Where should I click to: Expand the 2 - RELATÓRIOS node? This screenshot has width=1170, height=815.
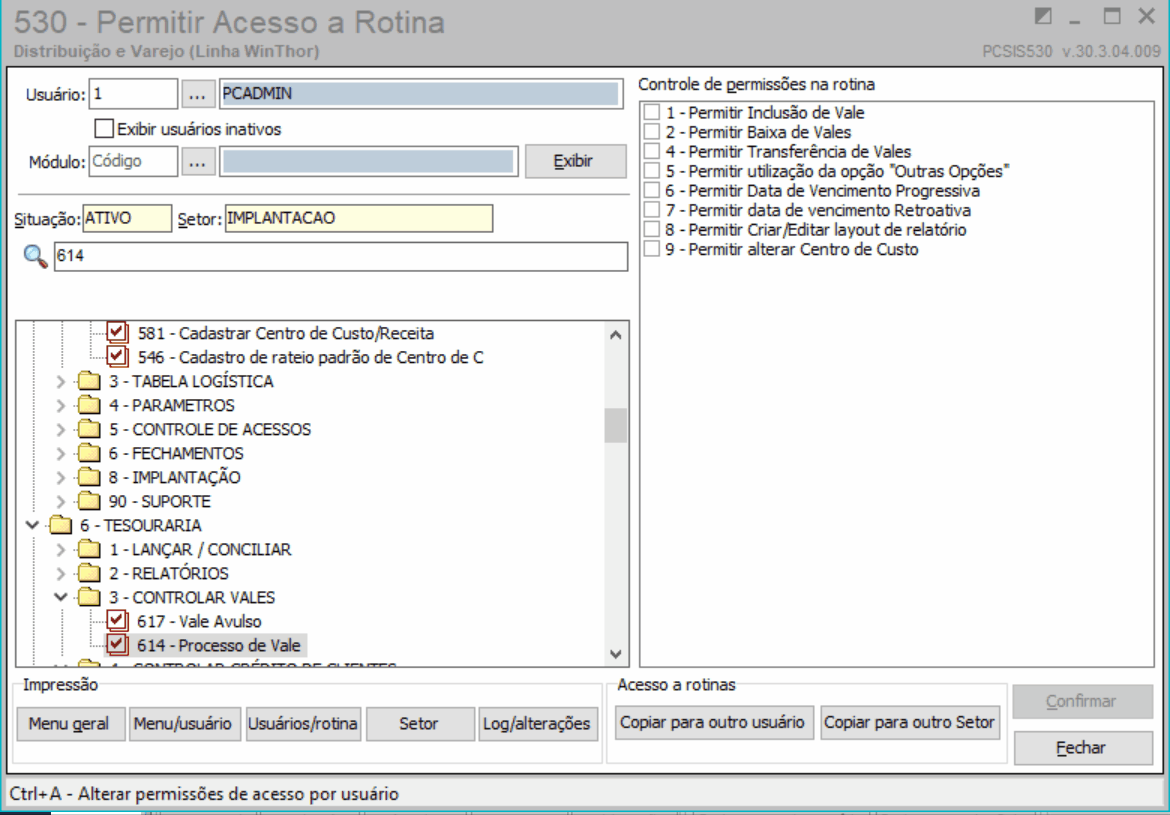tap(62, 574)
